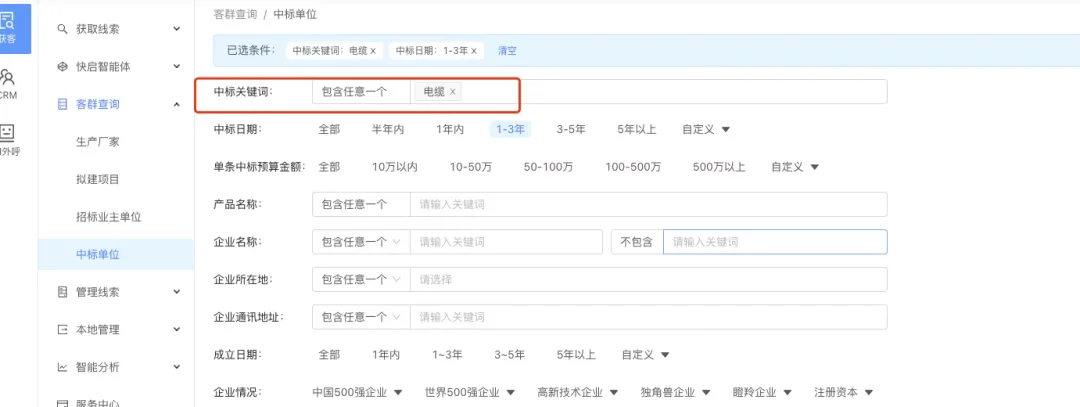The image size is (1080, 407).
Task: Collapse the 客群查询 menu
Action: (176, 104)
